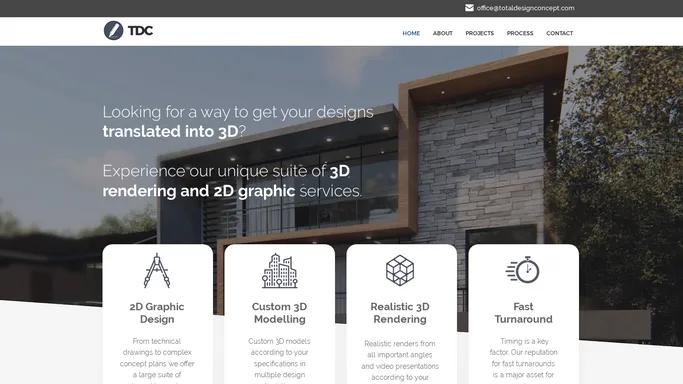Click the TDC pen logo icon
The image size is (683, 384).
coord(113,30)
